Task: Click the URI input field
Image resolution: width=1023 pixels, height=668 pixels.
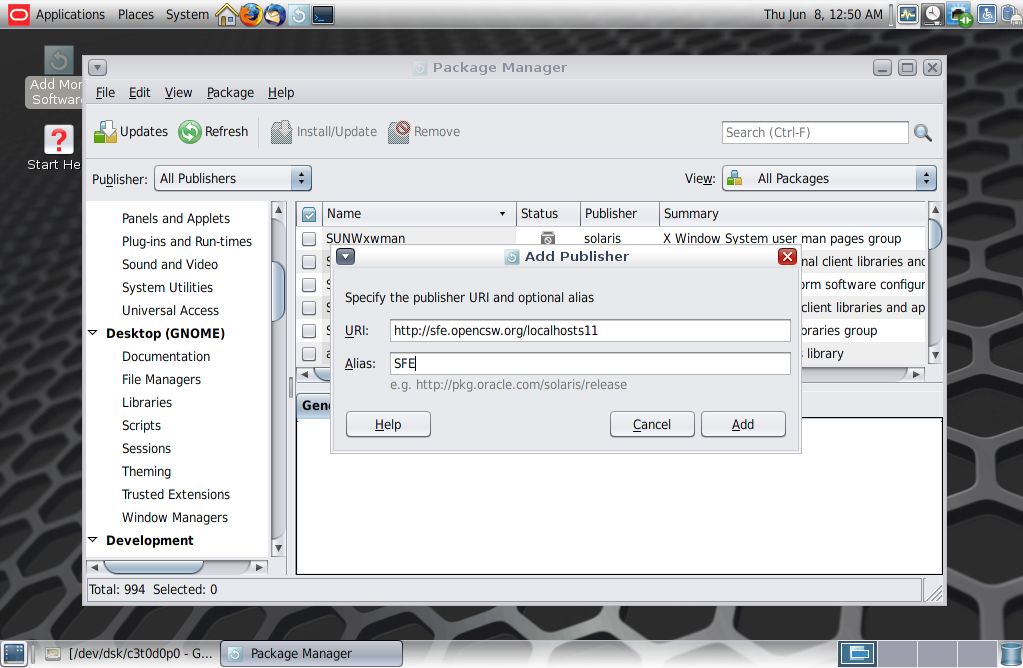Action: pos(590,330)
